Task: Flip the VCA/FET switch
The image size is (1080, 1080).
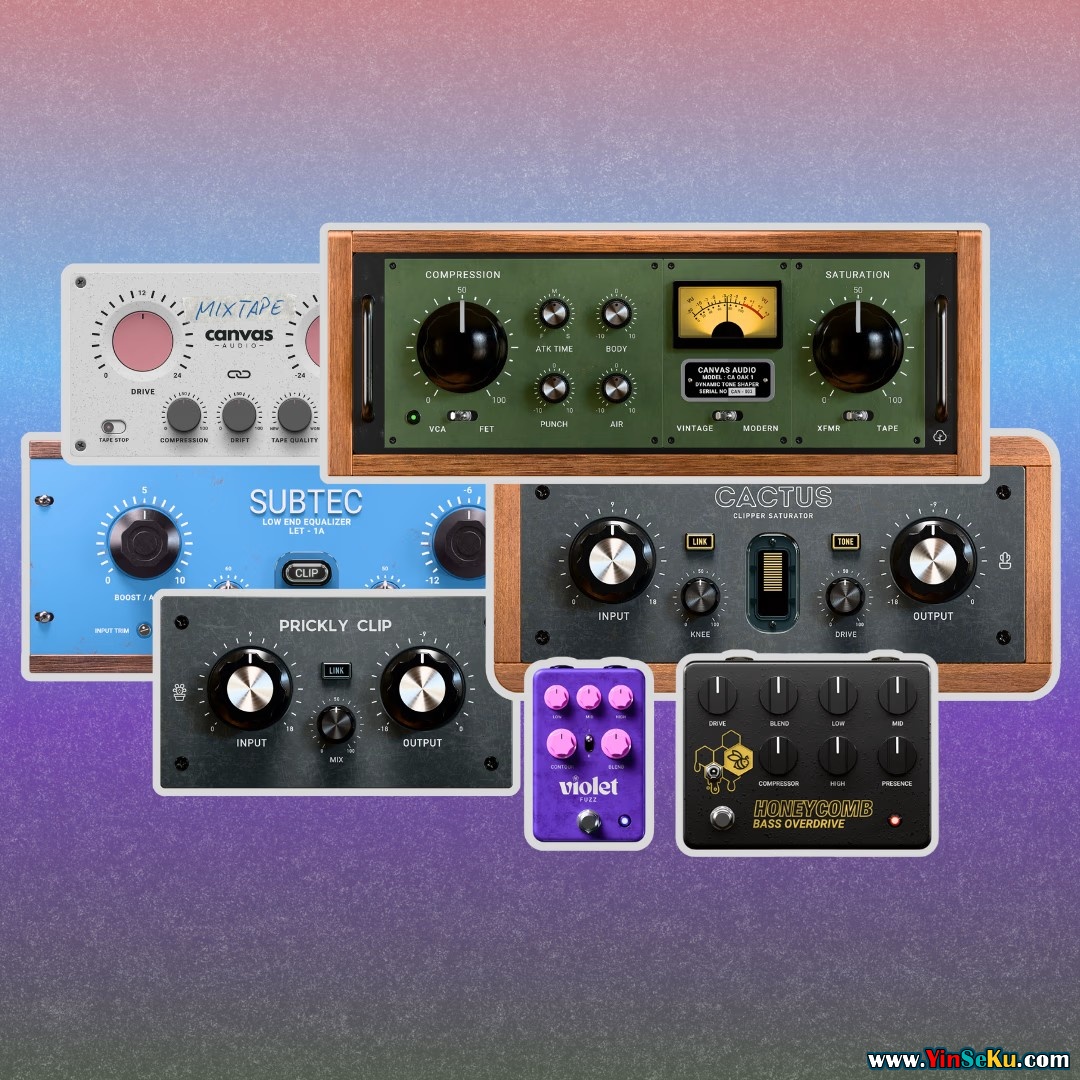Action: click(461, 415)
